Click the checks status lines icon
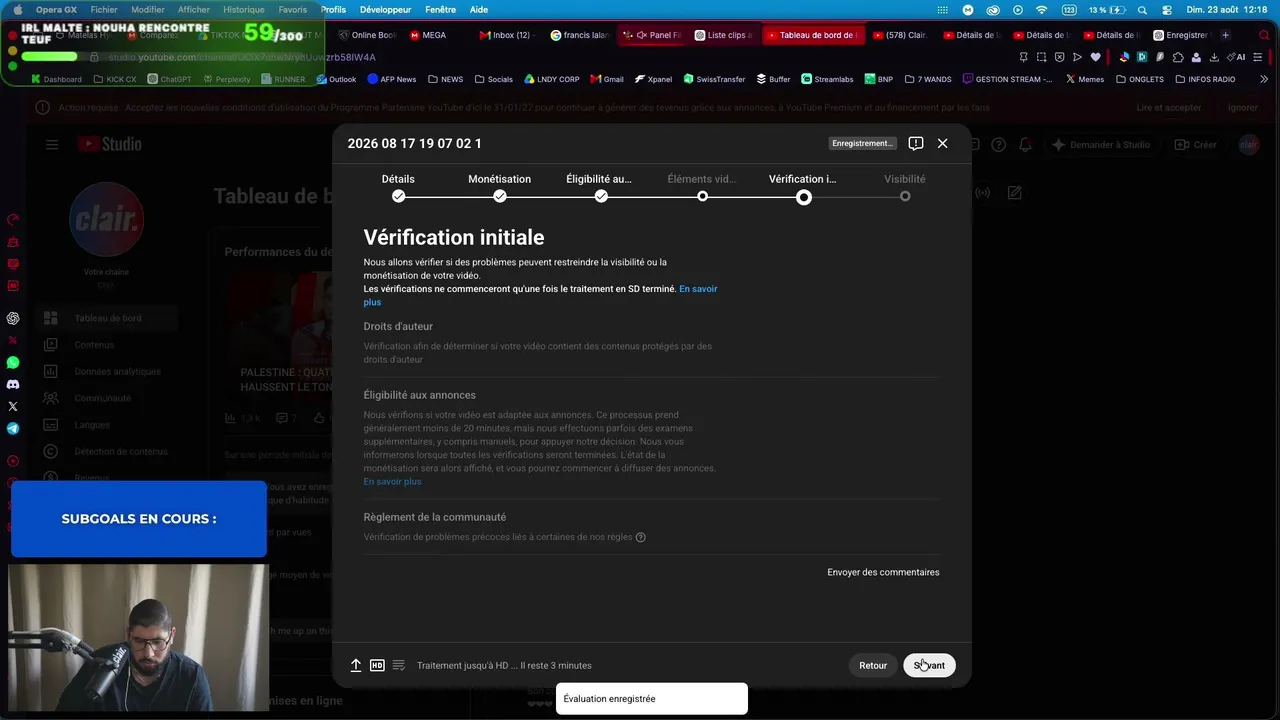This screenshot has height=720, width=1280. (398, 665)
